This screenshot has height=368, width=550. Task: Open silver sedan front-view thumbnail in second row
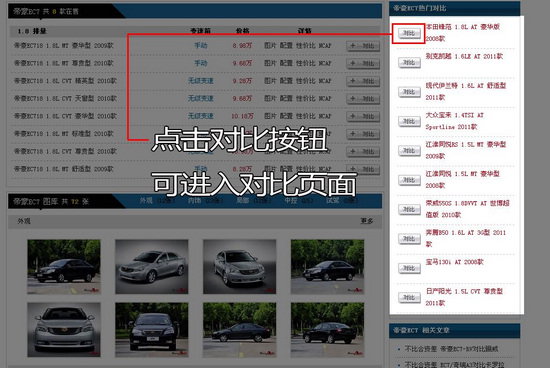click(x=64, y=330)
